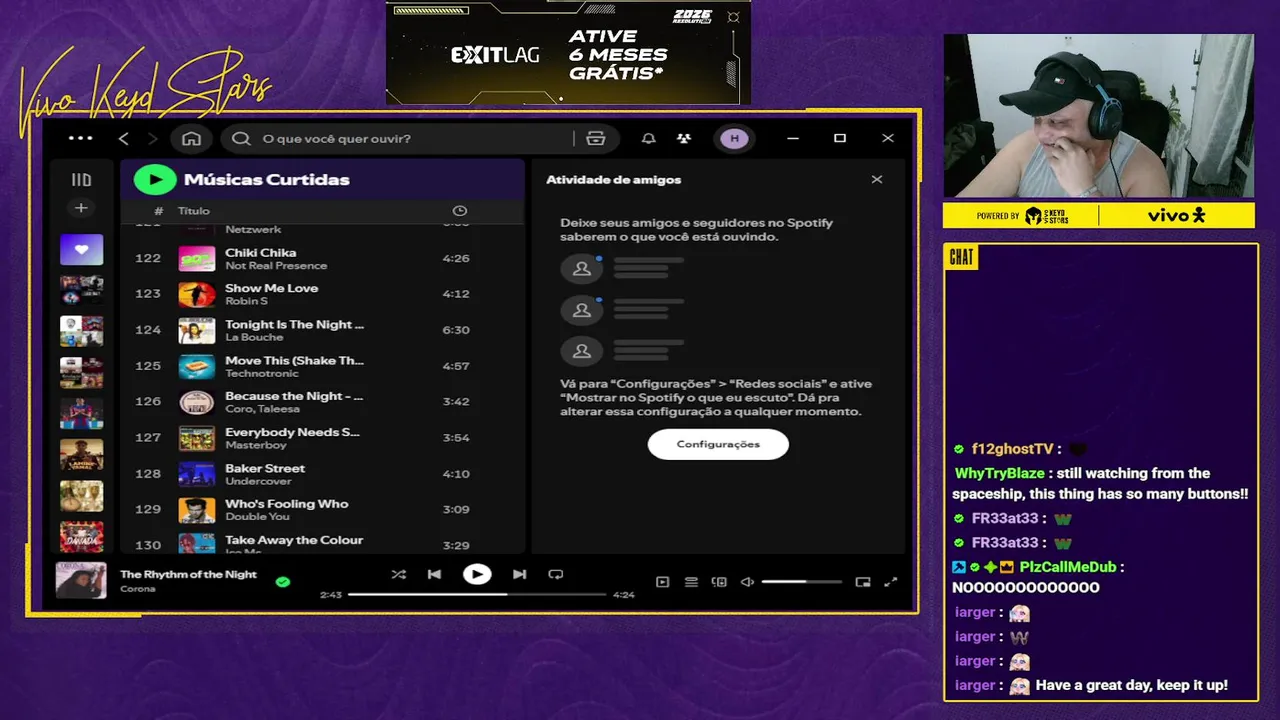
Task: Play Músicas Curtidas with green button
Action: coord(155,179)
